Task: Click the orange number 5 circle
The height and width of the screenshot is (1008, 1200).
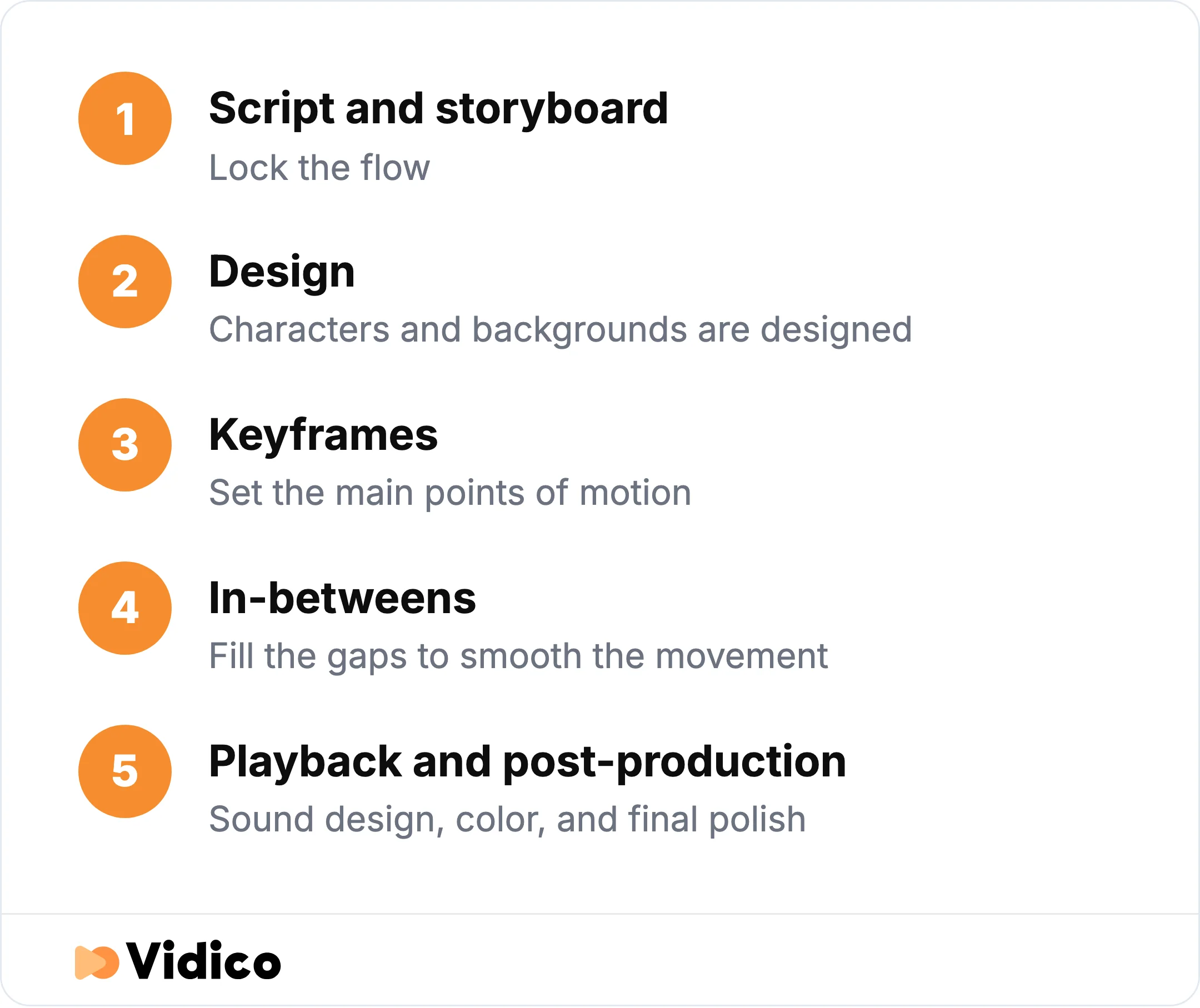Action: coord(124,772)
